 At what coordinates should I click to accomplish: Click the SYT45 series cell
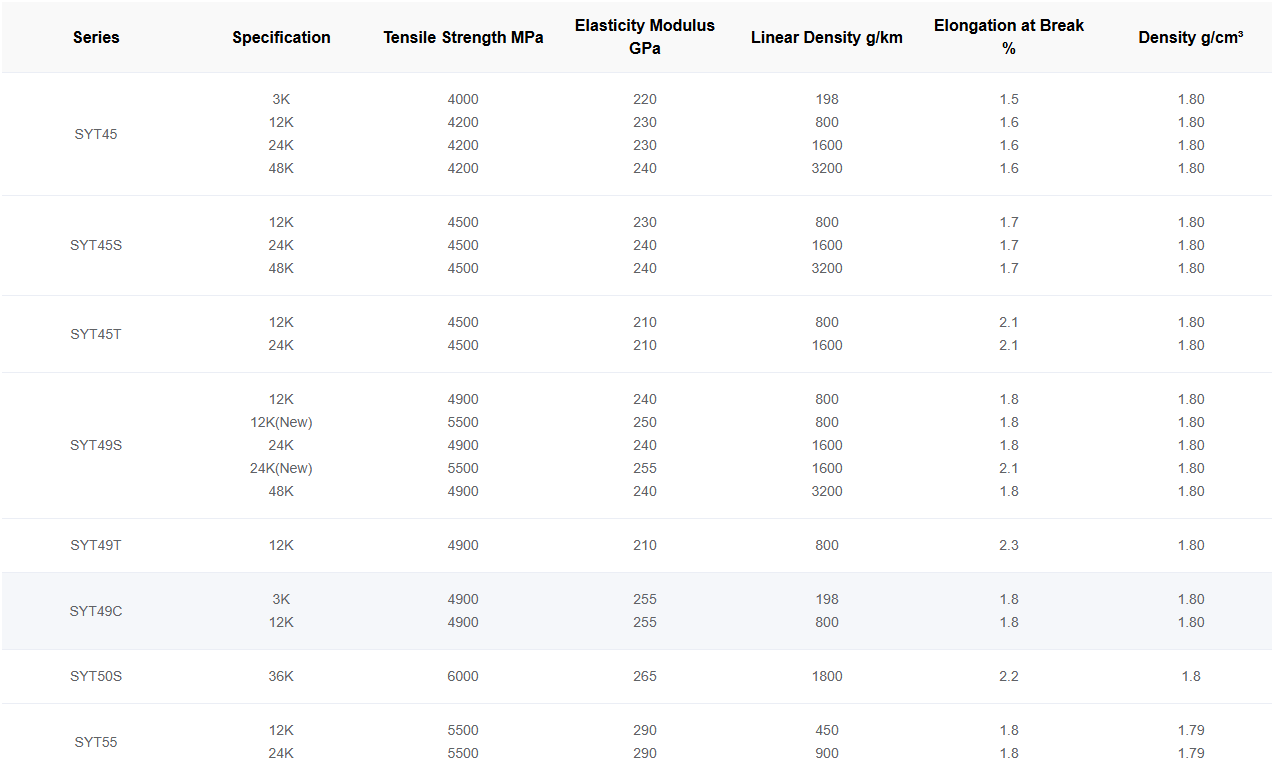(x=96, y=134)
